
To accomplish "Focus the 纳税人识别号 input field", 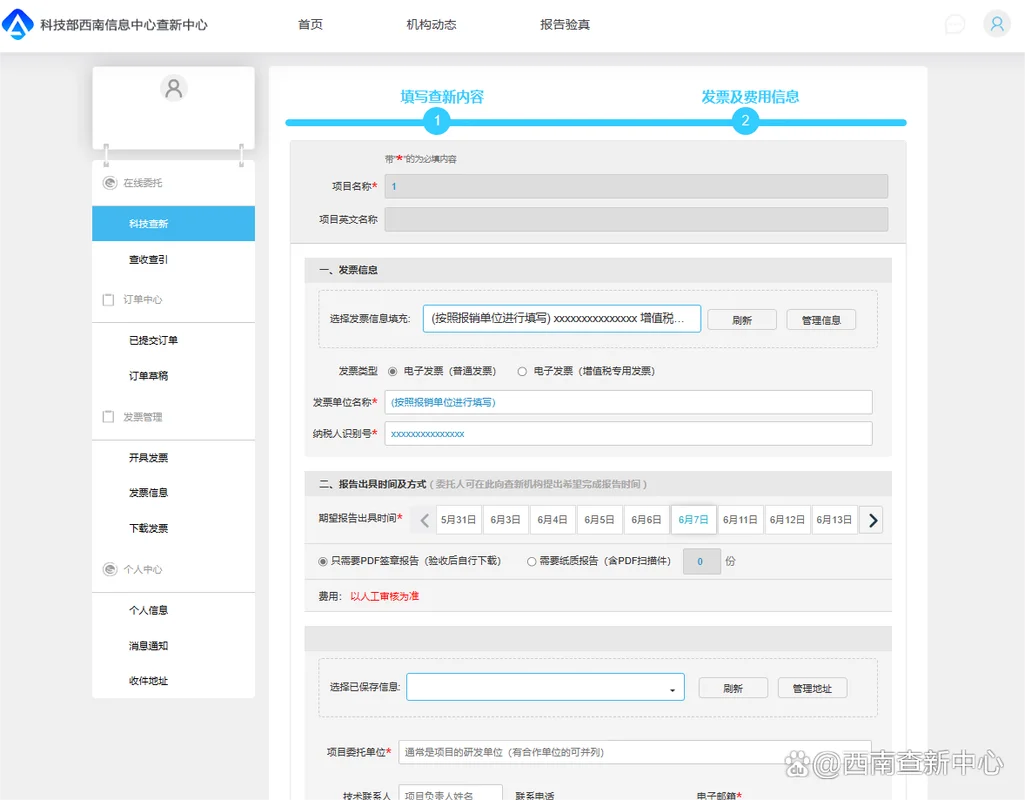I will [x=628, y=434].
